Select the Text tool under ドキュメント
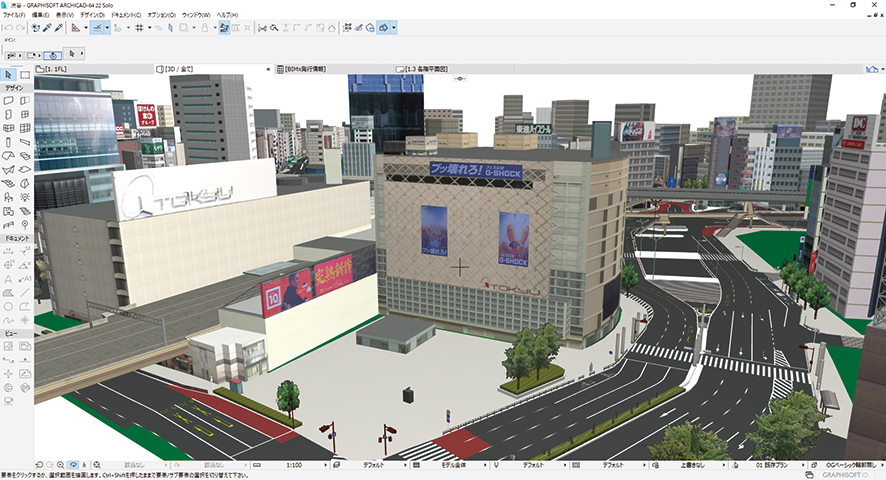 [8, 279]
